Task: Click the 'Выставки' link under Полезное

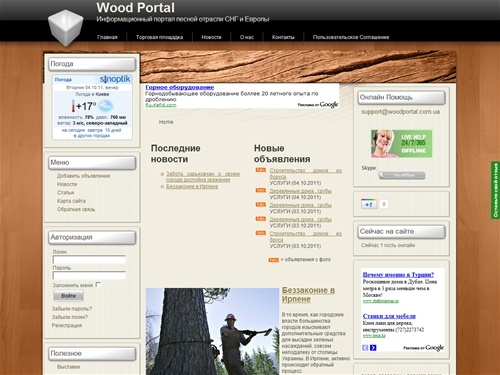Action: click(x=68, y=367)
